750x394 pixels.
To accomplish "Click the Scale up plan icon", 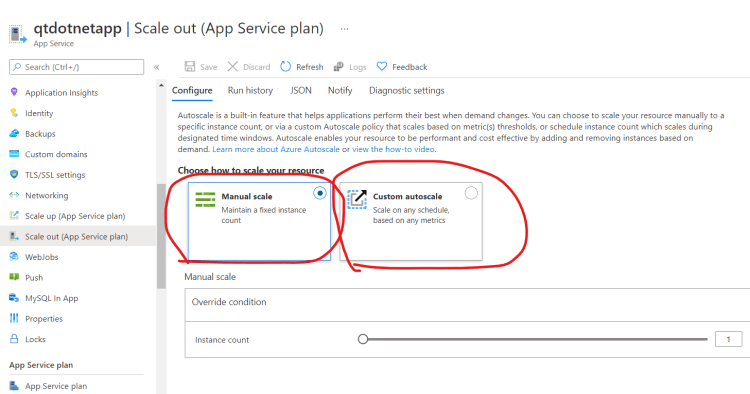I will coord(14,216).
